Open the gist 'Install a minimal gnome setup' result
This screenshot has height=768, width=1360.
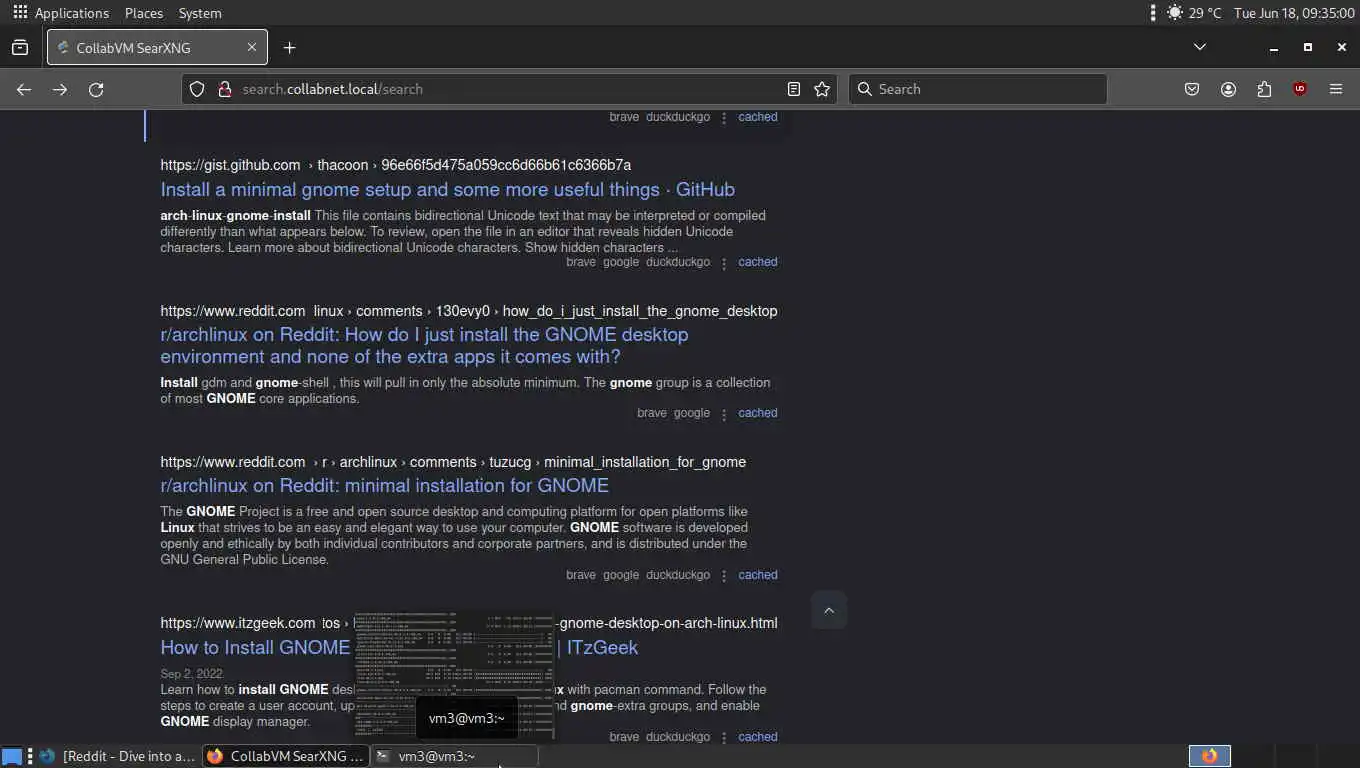pyautogui.click(x=448, y=190)
